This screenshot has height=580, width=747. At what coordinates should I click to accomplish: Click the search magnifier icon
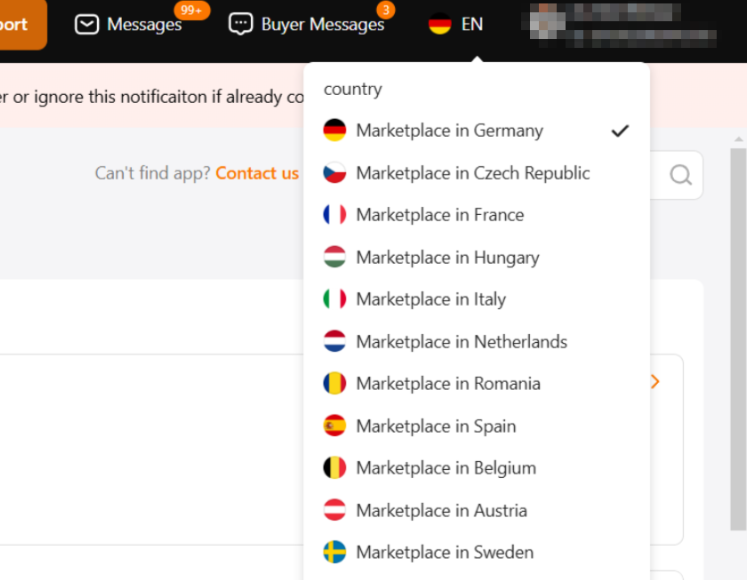pyautogui.click(x=680, y=175)
